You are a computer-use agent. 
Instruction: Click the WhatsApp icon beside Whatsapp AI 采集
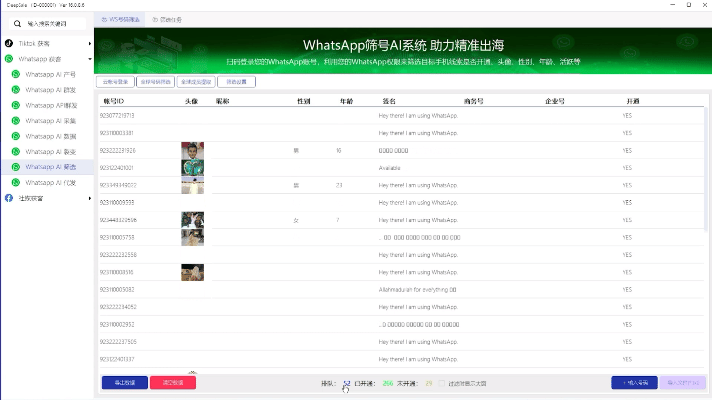pos(16,120)
